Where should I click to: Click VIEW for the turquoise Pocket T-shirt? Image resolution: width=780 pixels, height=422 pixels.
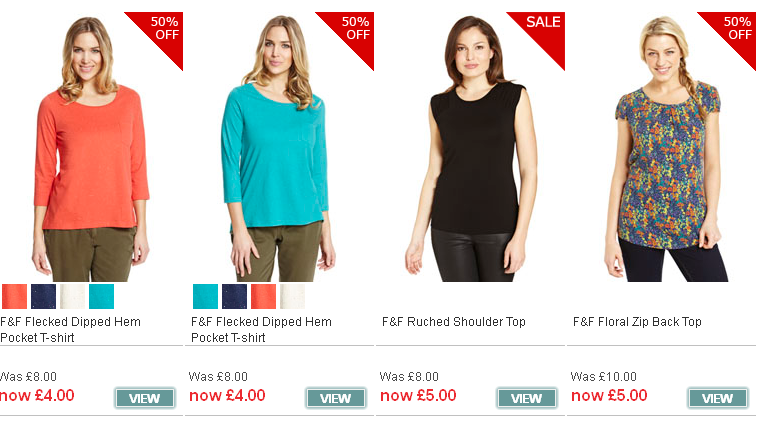[336, 398]
